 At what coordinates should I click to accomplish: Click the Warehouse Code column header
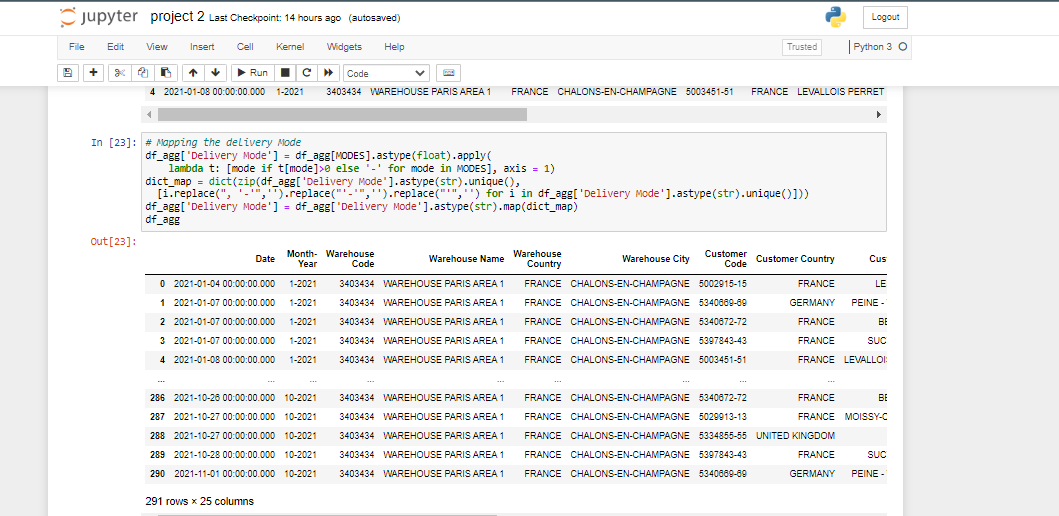350,259
